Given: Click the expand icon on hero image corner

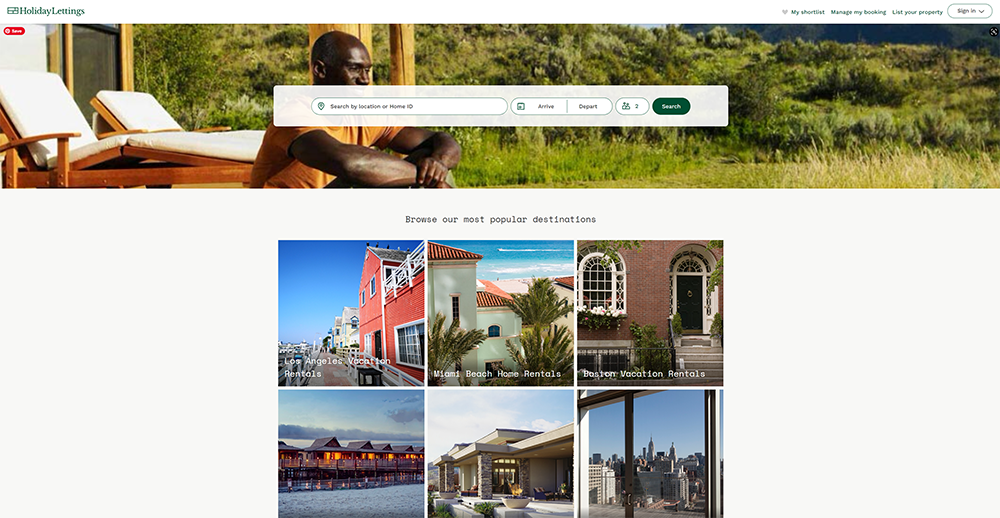Looking at the screenshot, I should click(993, 31).
